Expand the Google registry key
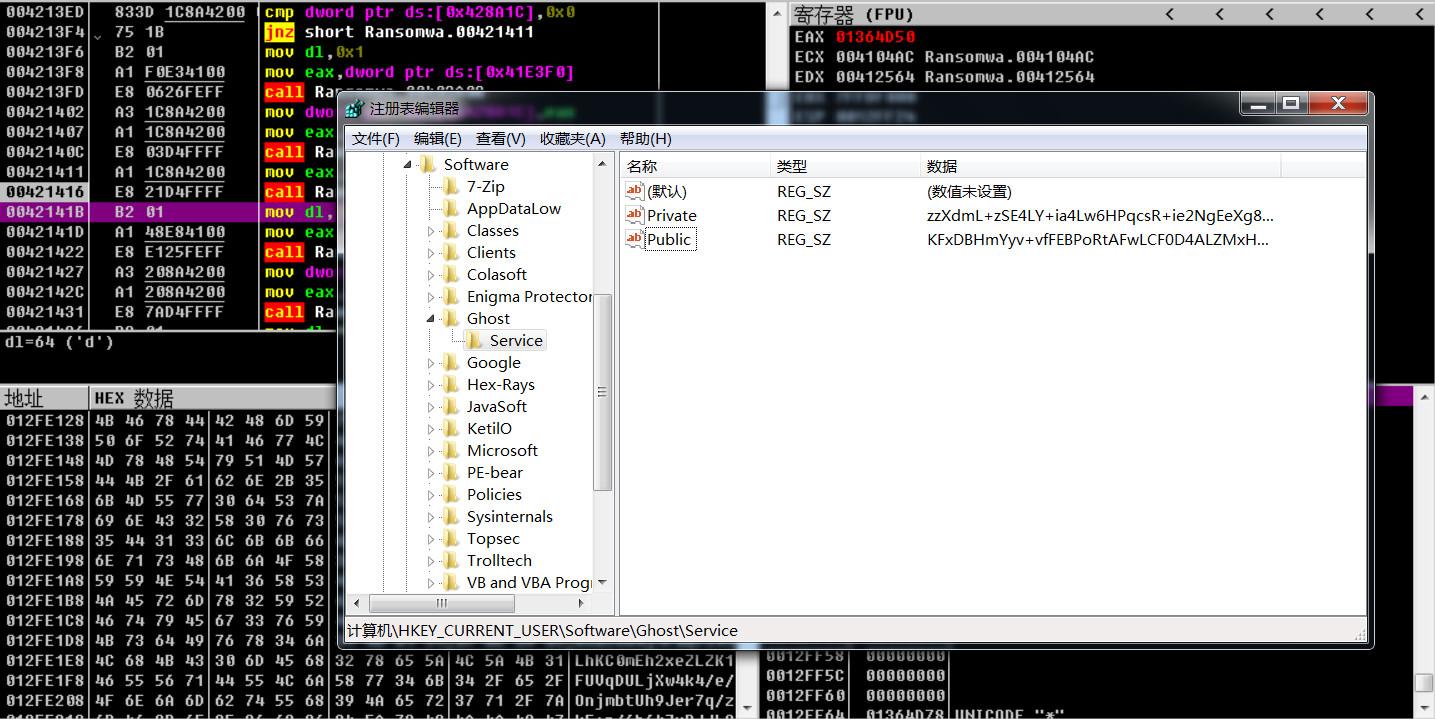 (431, 363)
